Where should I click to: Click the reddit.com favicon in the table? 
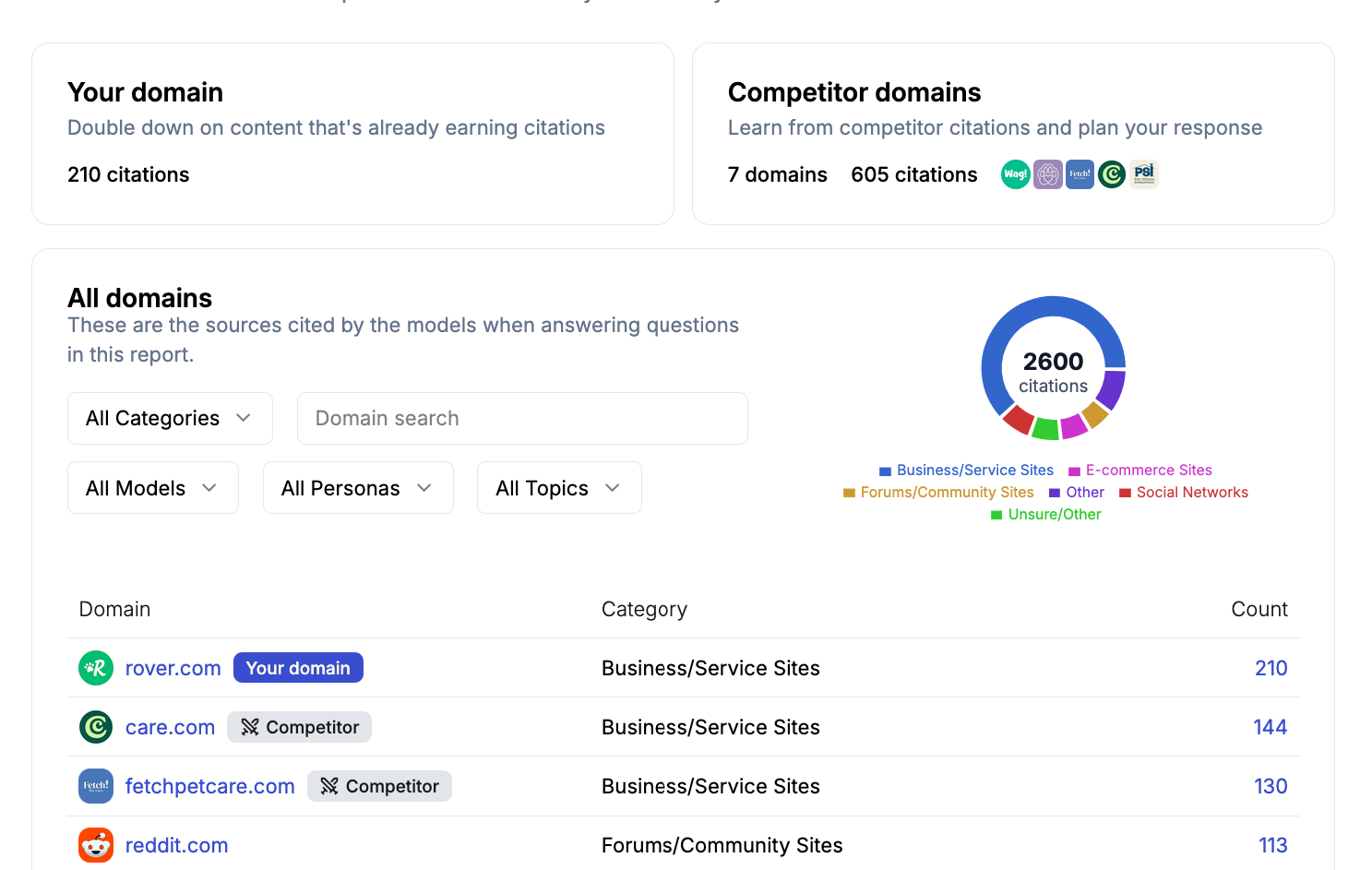point(96,845)
